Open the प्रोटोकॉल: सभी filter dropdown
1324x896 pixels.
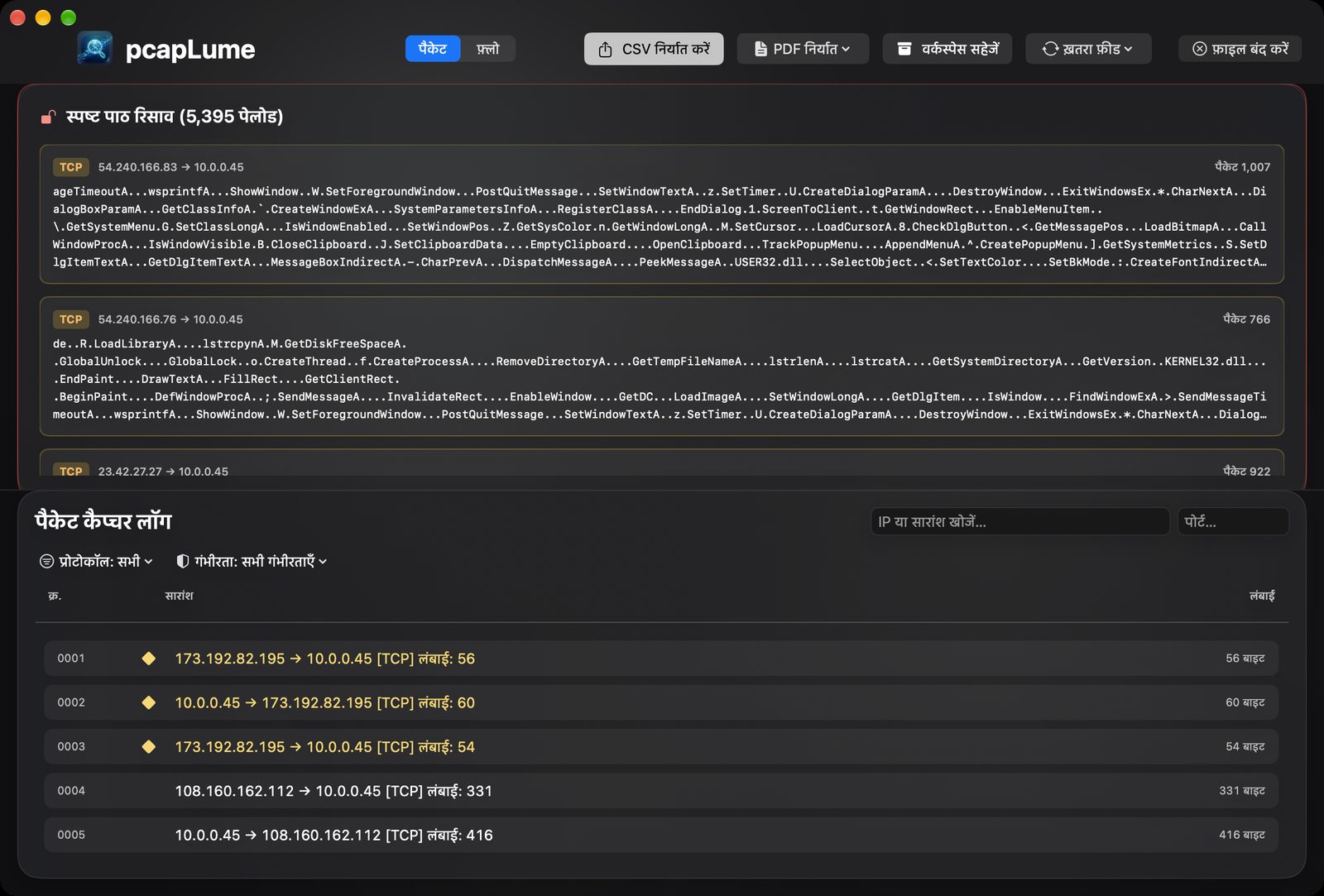tap(97, 561)
